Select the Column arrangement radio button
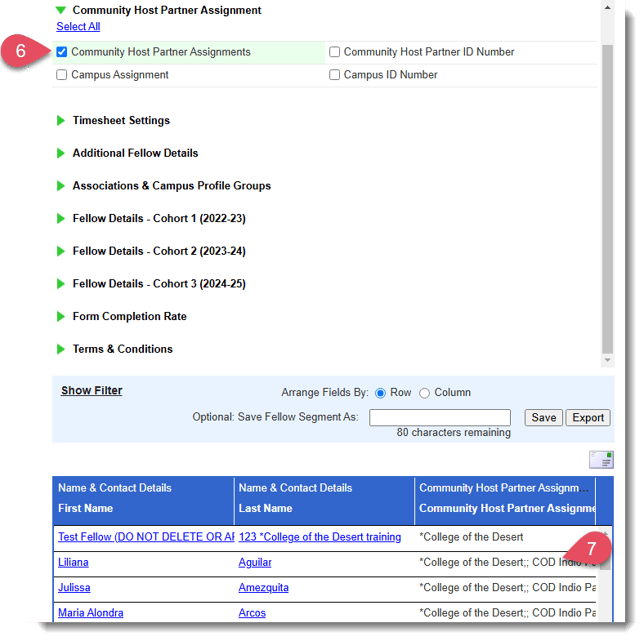The height and width of the screenshot is (641, 644). 424,393
